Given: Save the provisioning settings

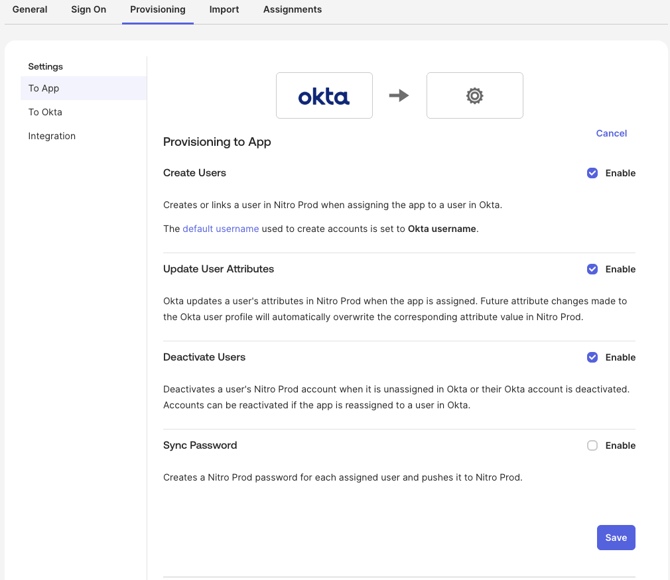Looking at the screenshot, I should (616, 538).
